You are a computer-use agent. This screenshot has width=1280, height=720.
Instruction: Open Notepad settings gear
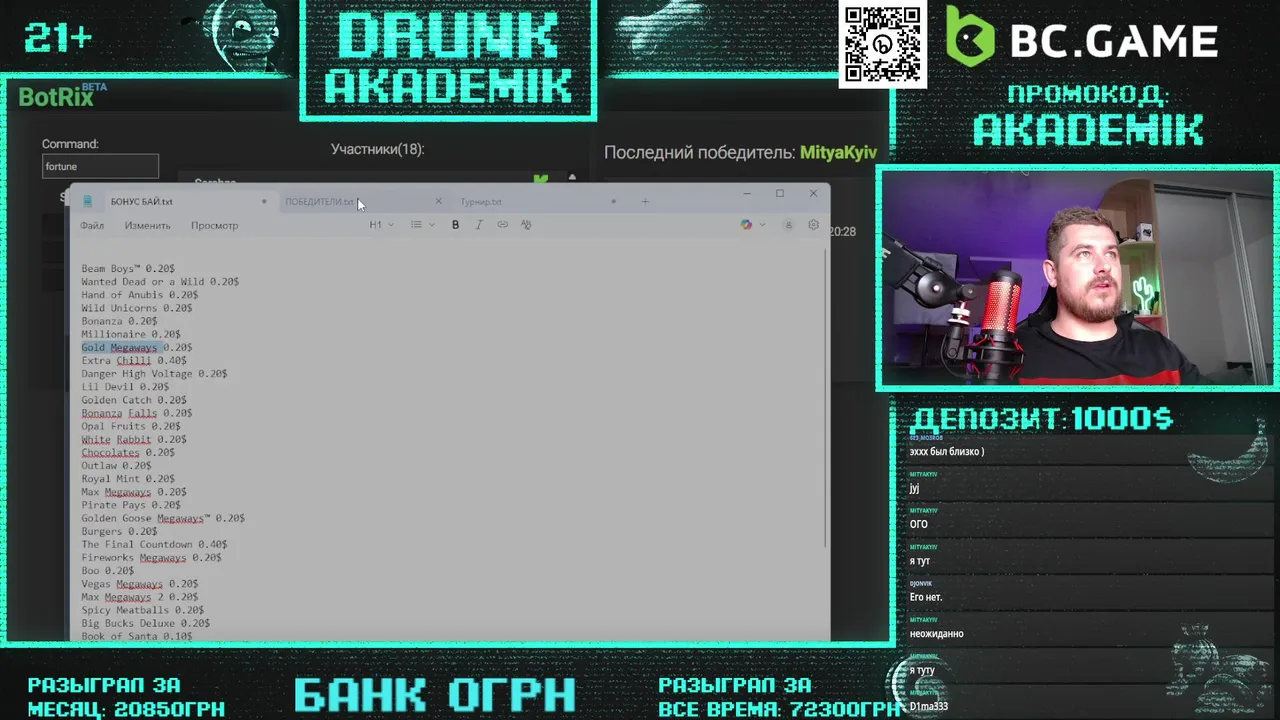pyautogui.click(x=813, y=225)
